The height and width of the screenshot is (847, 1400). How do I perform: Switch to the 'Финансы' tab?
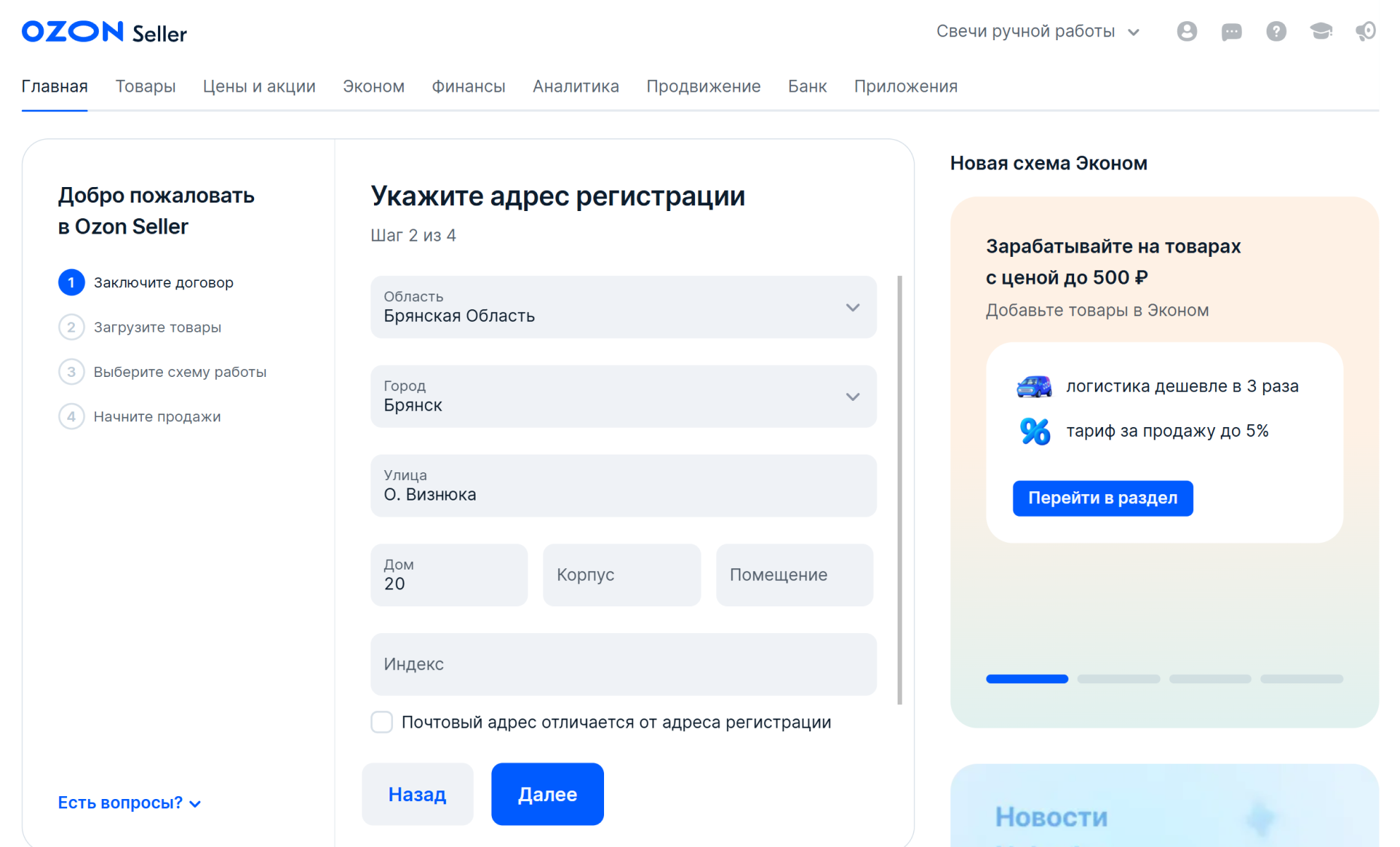469,86
